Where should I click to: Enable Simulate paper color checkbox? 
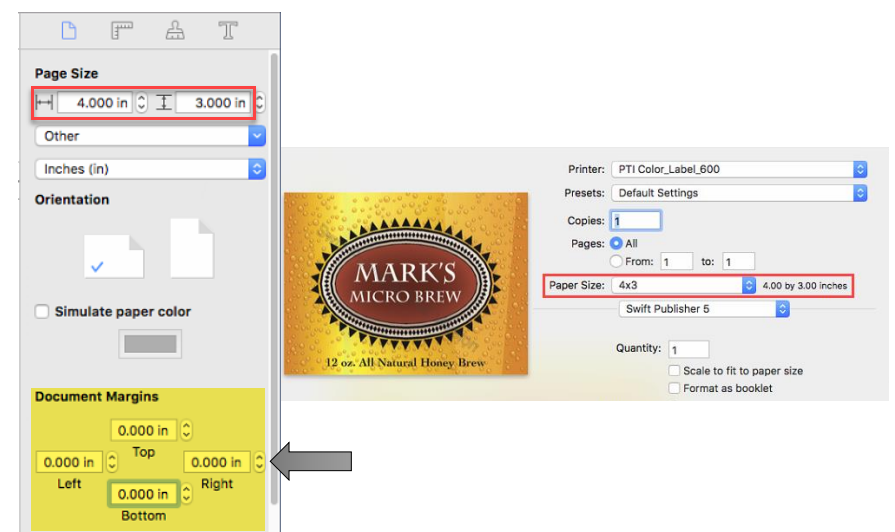[x=42, y=312]
